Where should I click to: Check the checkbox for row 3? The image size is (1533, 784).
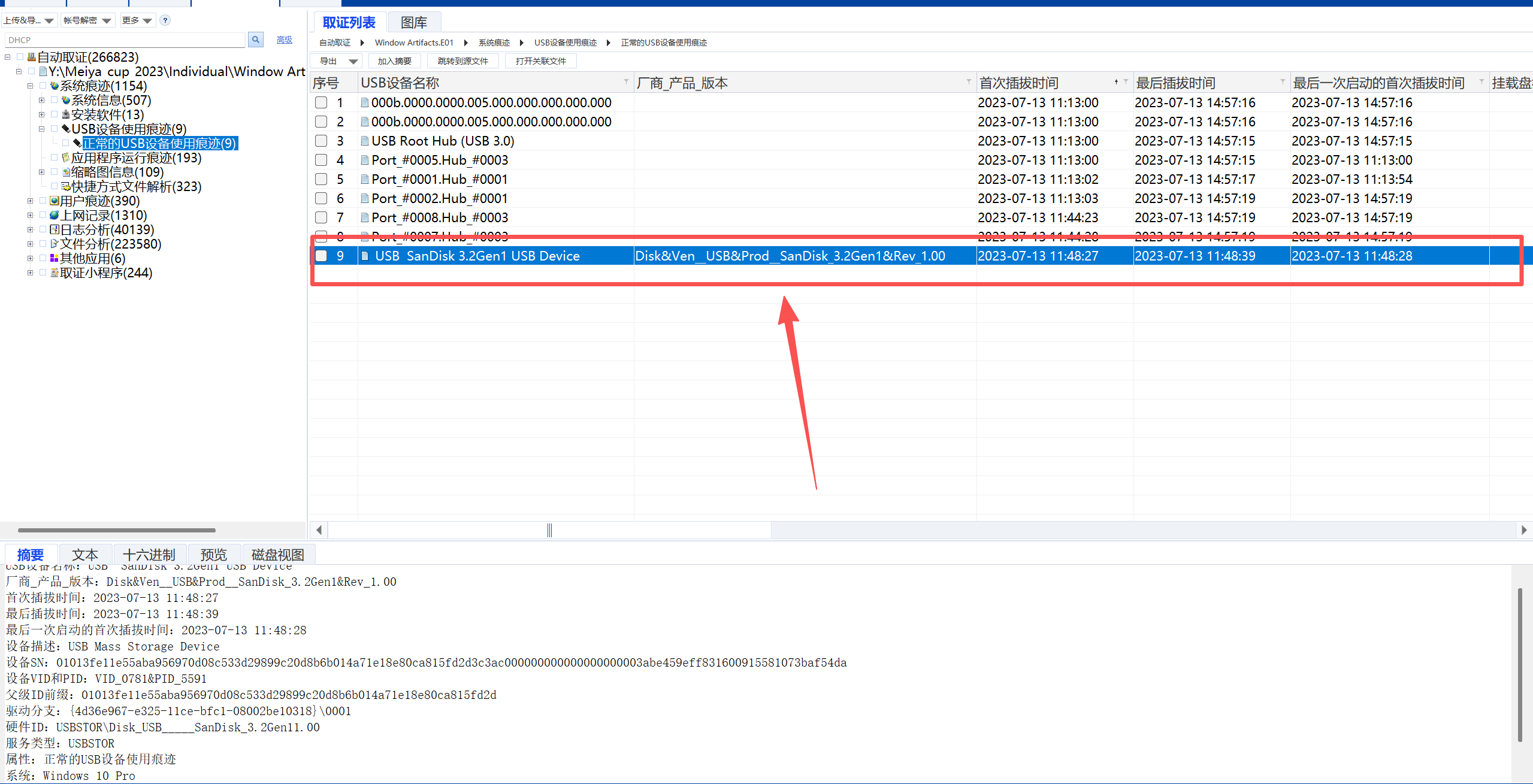click(321, 141)
